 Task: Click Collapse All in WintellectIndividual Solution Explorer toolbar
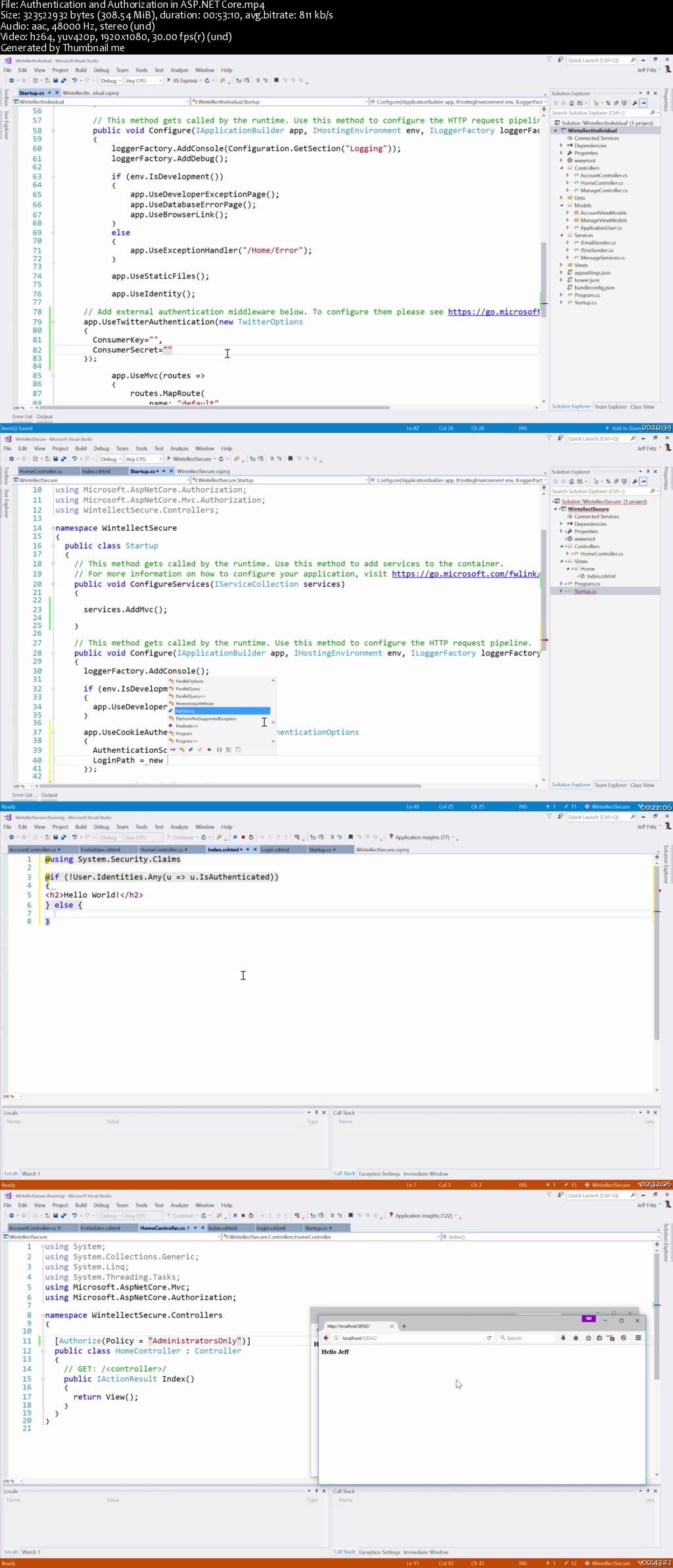(x=616, y=103)
